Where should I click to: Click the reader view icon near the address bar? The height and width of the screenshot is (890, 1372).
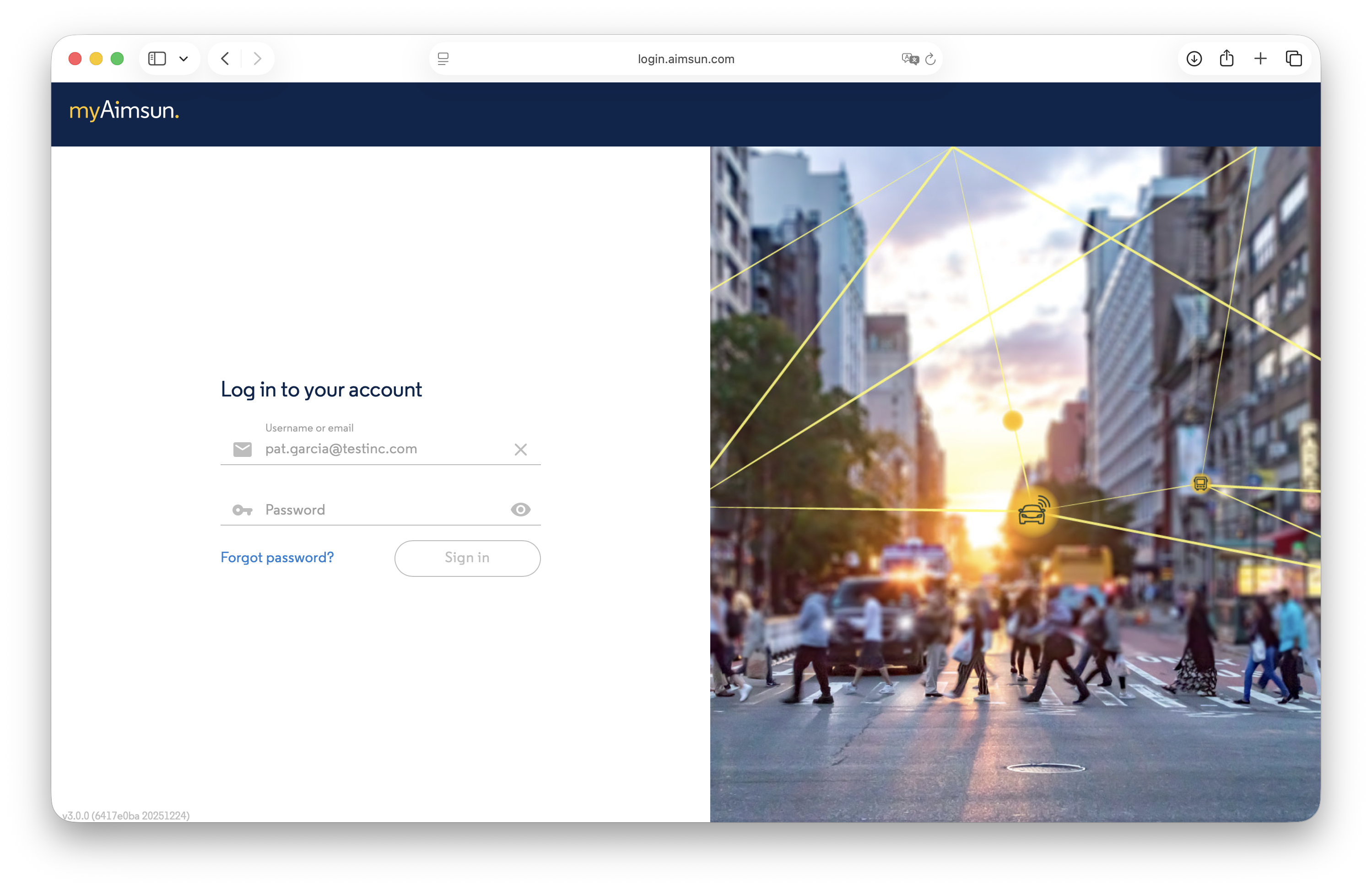point(443,58)
